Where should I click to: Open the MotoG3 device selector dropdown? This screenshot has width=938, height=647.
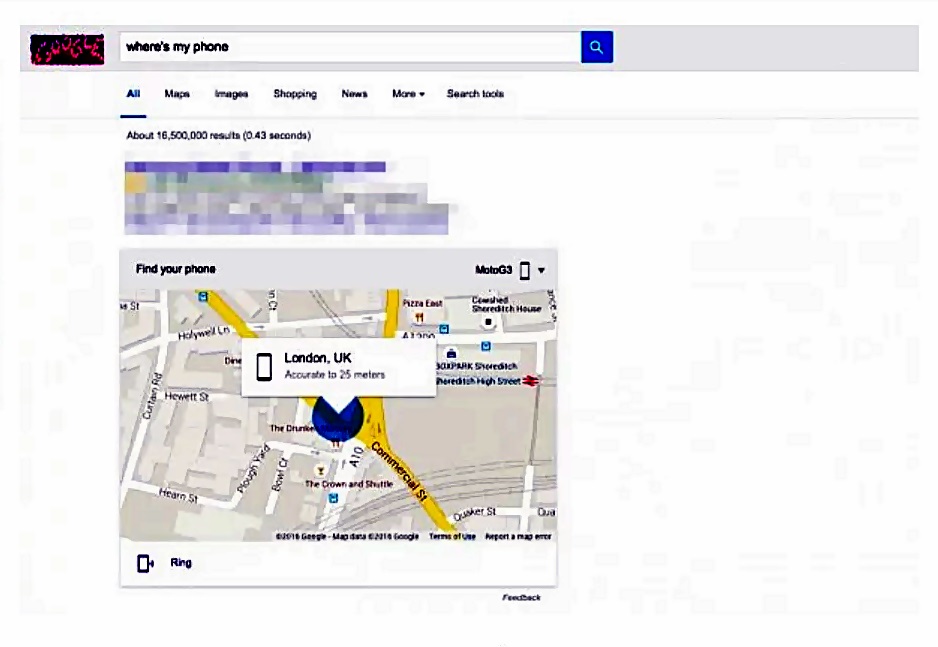[541, 270]
